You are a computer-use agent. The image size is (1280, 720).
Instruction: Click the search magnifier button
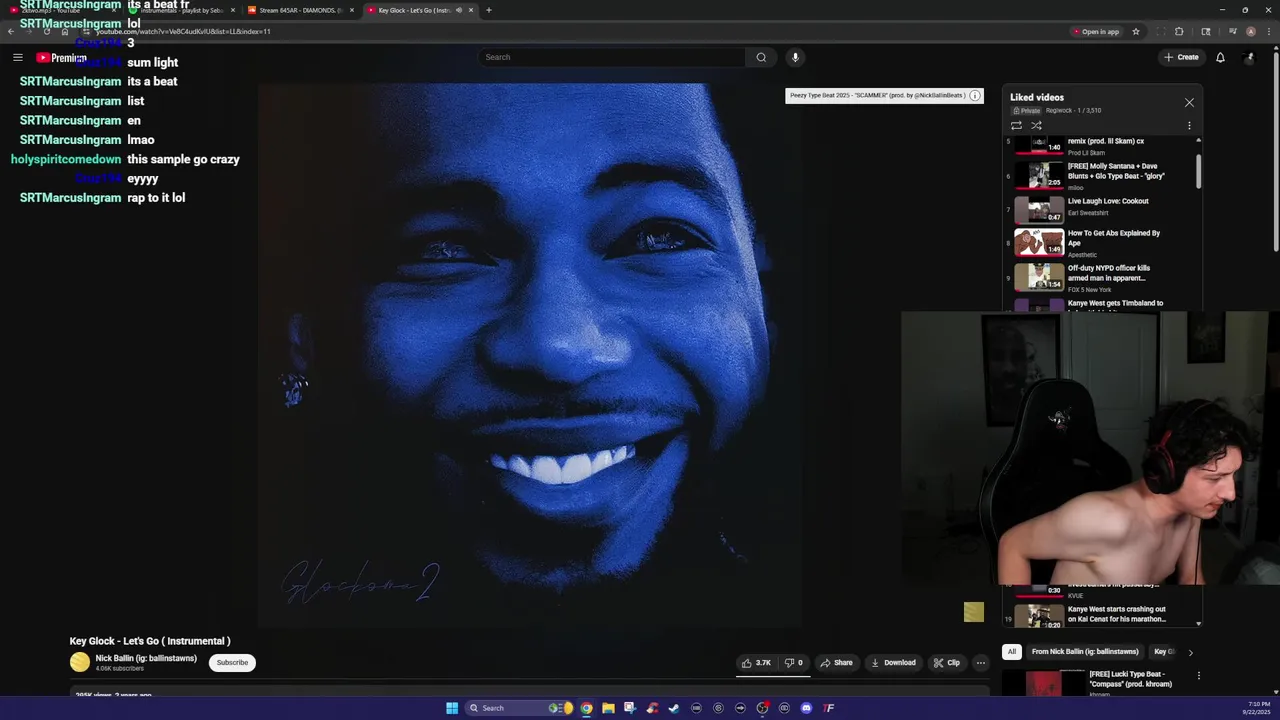tap(761, 57)
